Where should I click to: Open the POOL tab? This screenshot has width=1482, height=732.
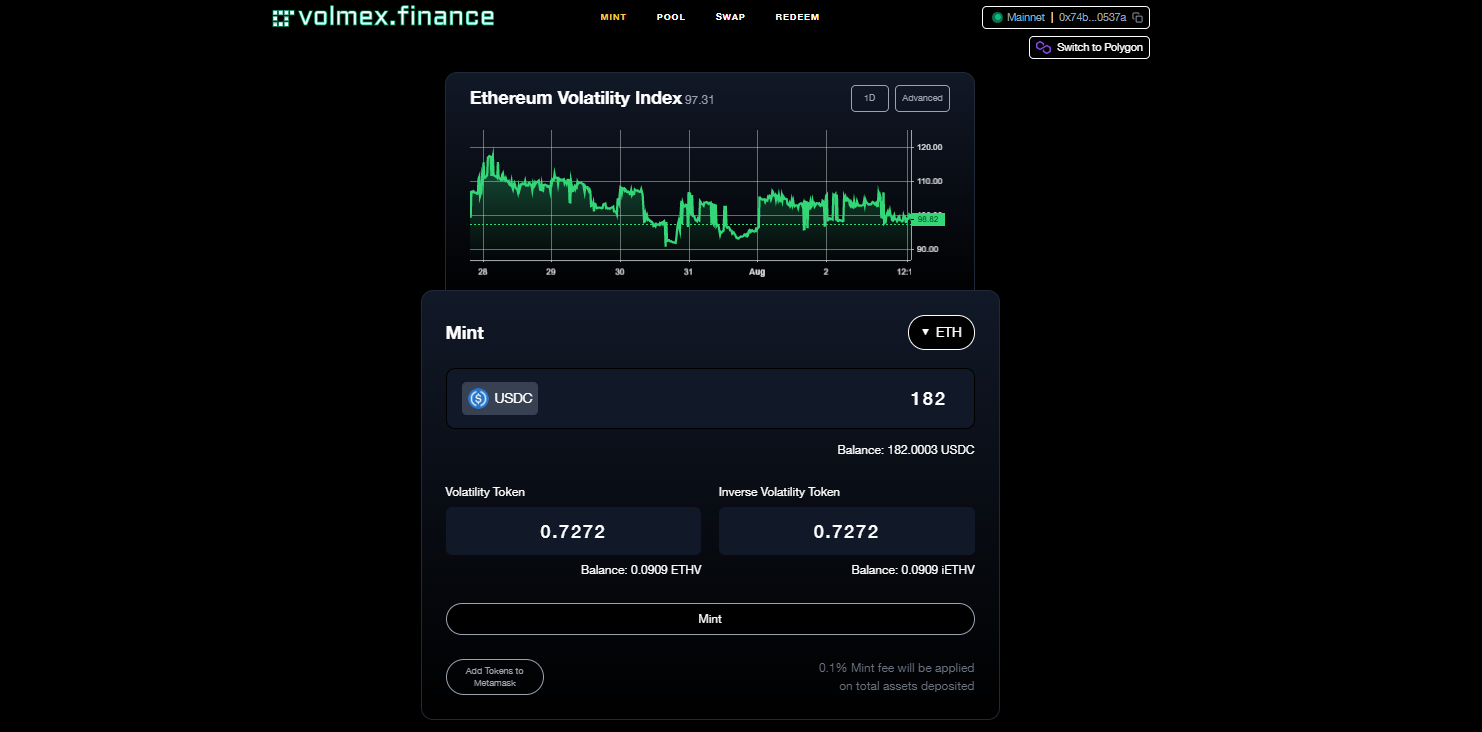click(x=671, y=17)
